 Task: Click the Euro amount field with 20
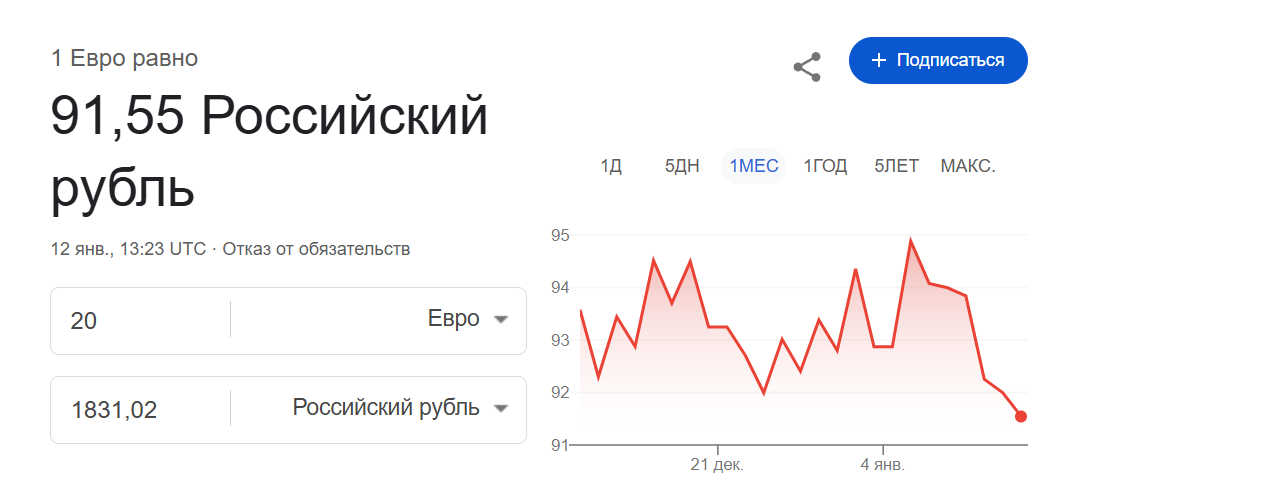[140, 321]
